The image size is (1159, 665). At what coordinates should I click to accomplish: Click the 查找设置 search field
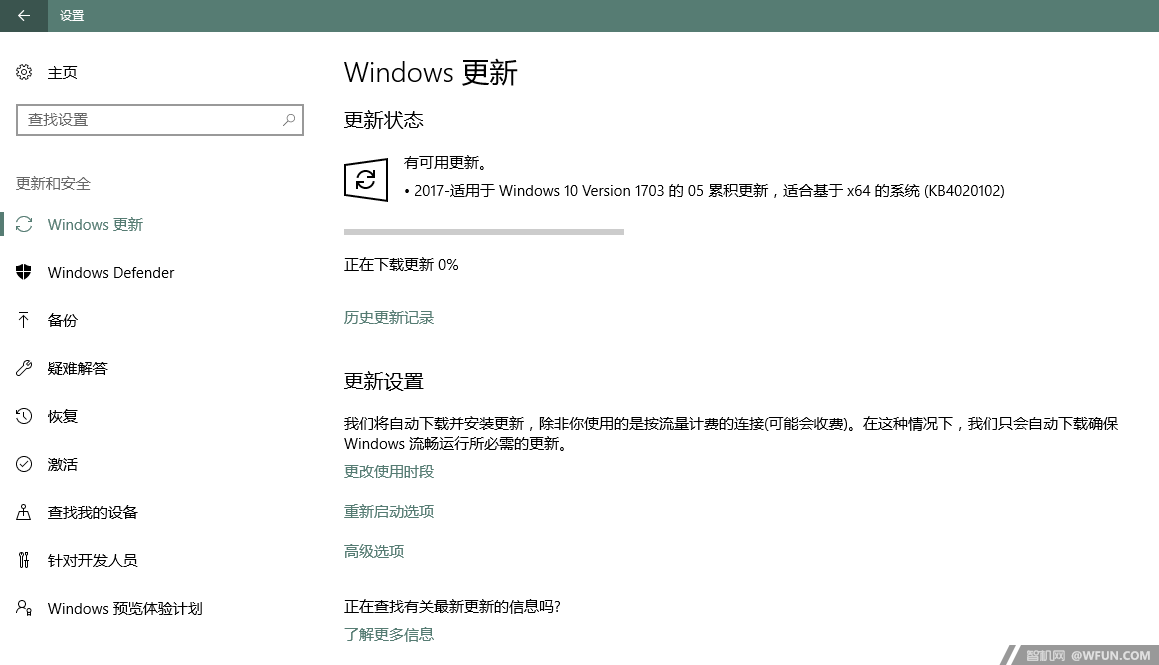pos(160,120)
